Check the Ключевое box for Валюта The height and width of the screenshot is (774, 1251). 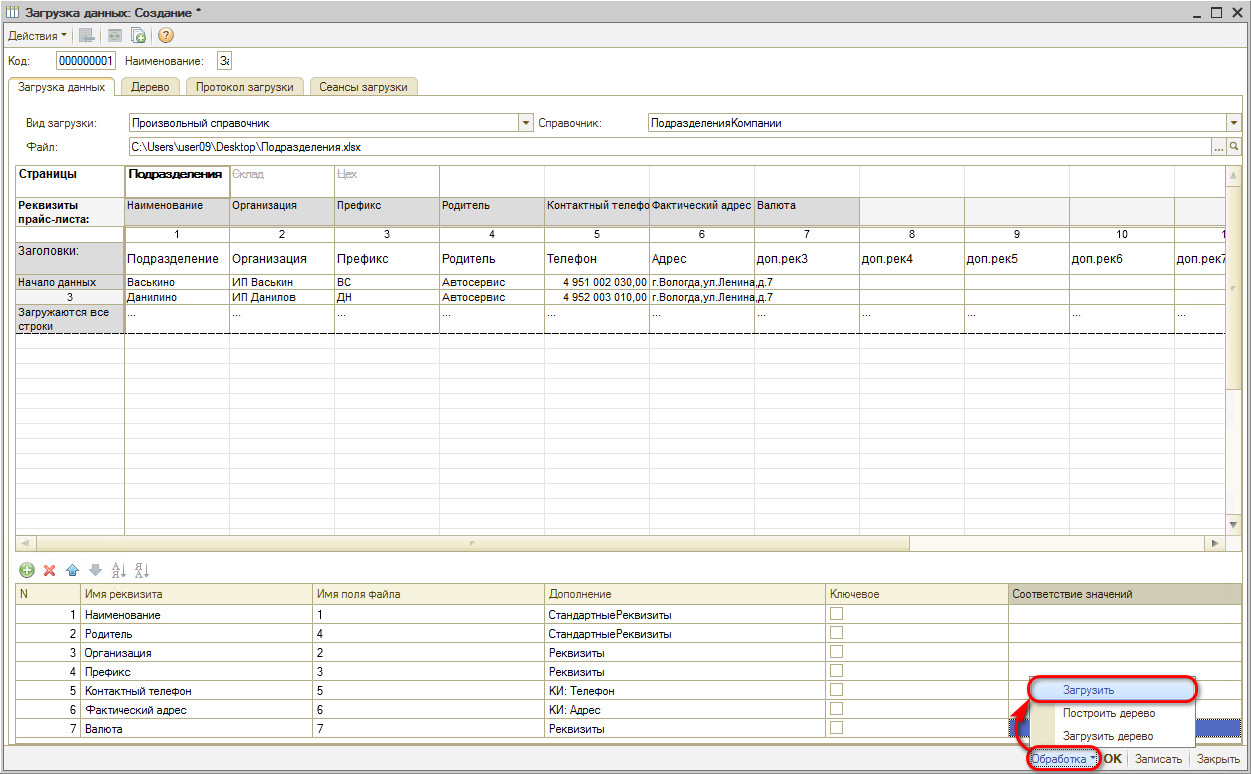point(837,728)
